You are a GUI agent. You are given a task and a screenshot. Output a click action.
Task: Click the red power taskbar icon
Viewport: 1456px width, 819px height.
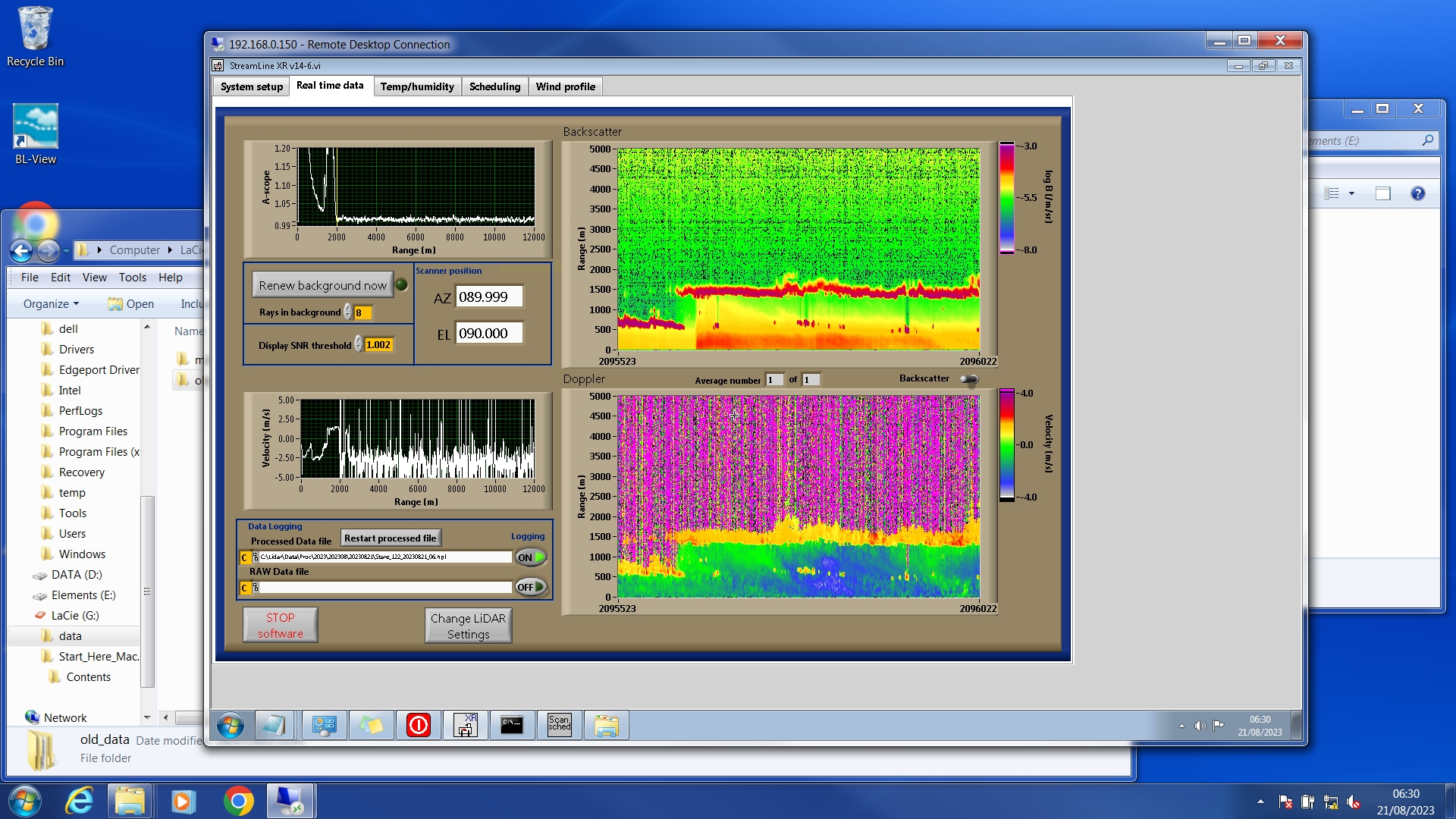[419, 725]
